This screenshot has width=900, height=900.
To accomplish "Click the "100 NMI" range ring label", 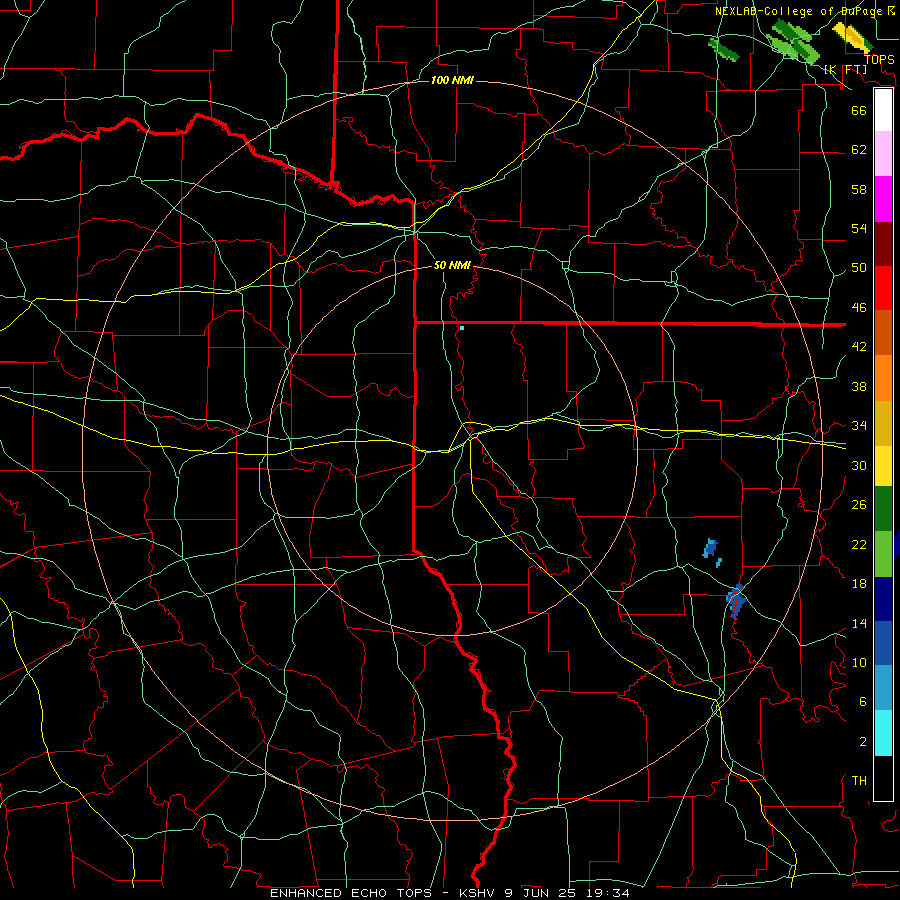I will 452,80.
